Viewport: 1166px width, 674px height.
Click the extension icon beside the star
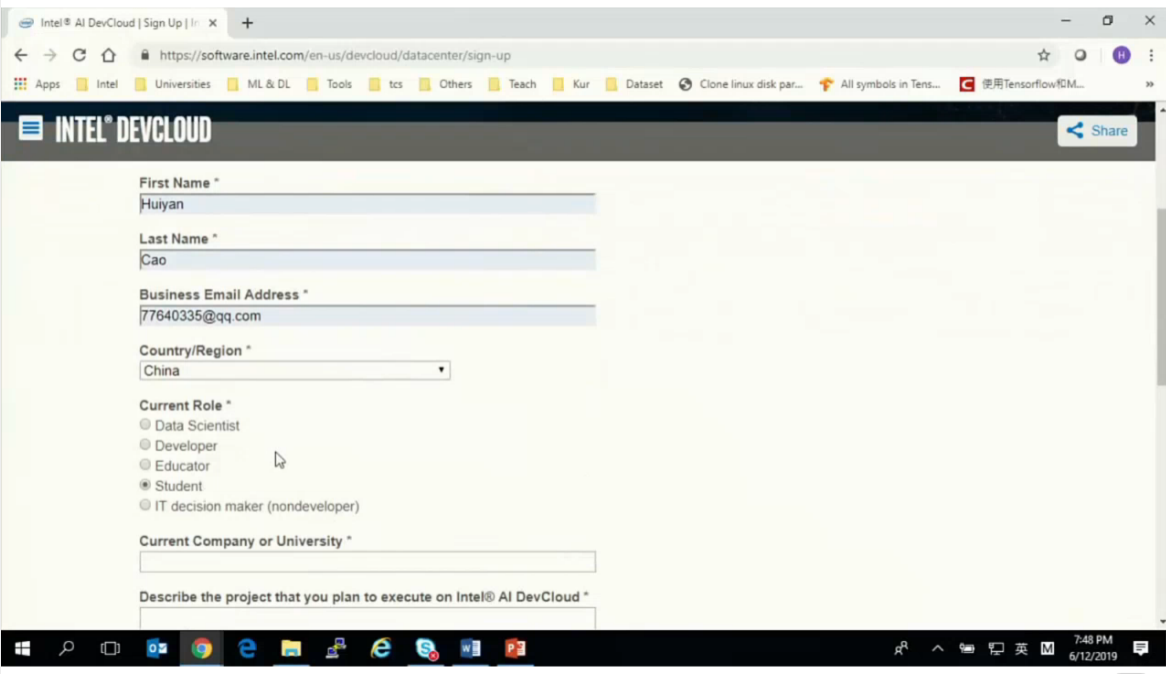1080,55
